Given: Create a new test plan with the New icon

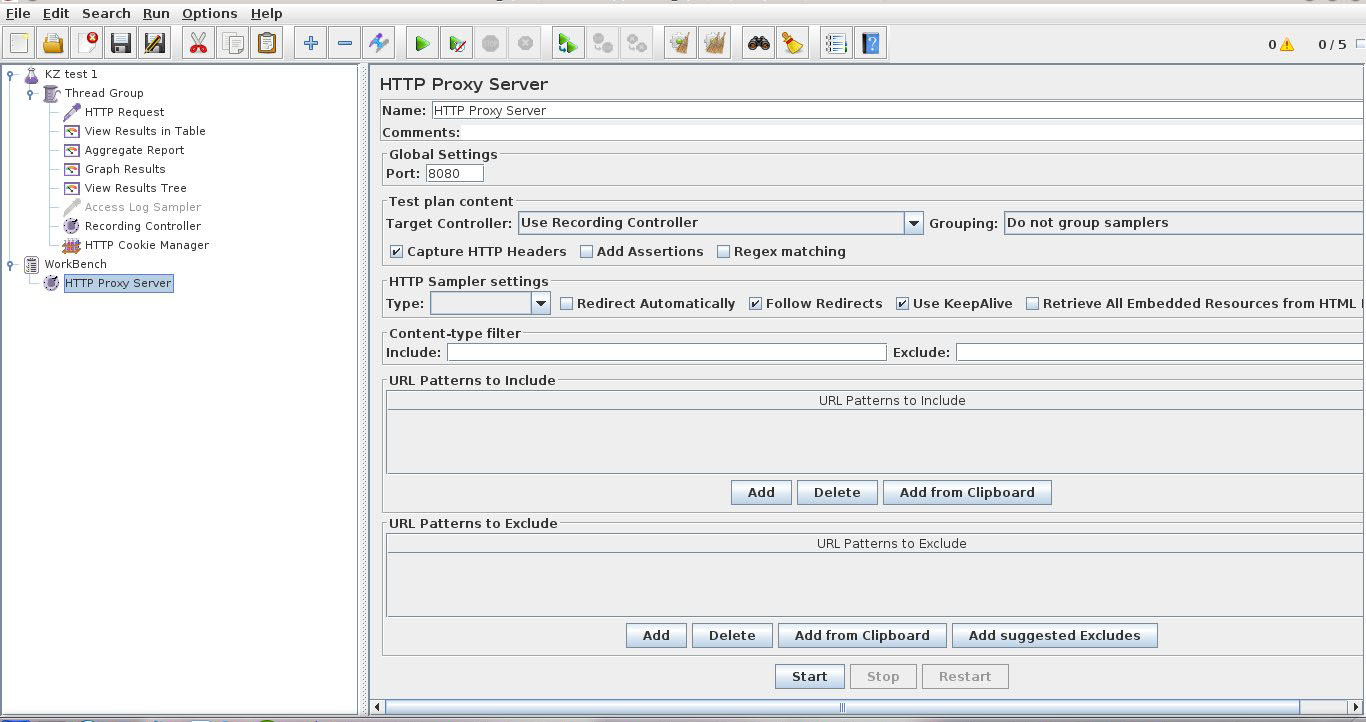Looking at the screenshot, I should tap(19, 43).
